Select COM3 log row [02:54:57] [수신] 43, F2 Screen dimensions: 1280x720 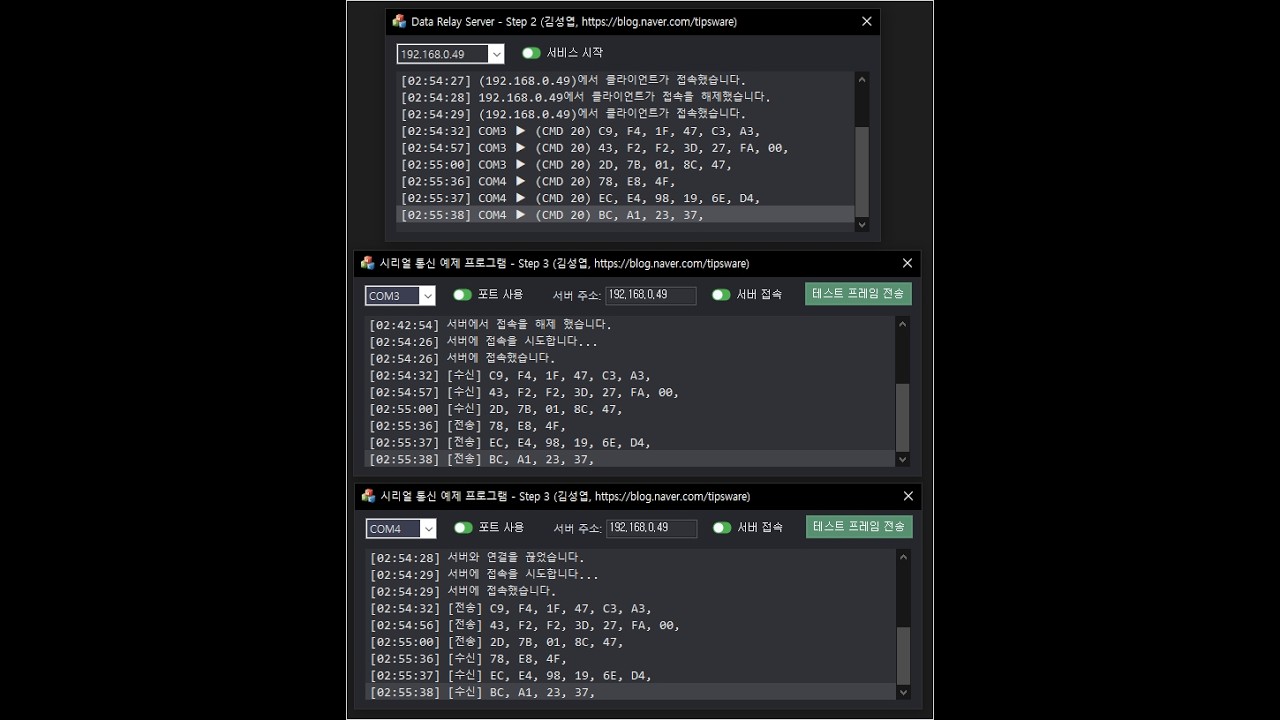click(630, 392)
